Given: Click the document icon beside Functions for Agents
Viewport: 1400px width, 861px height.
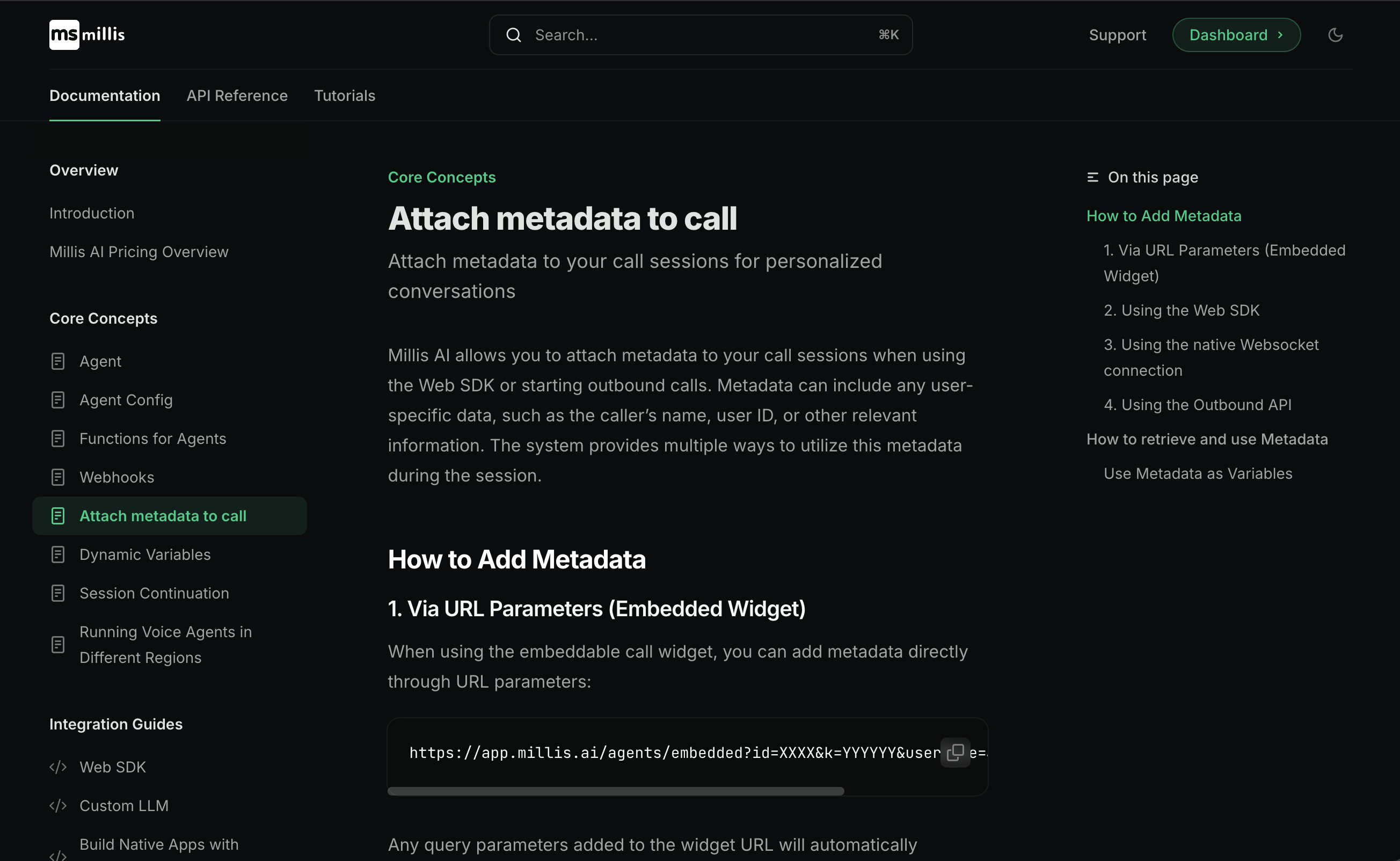Looking at the screenshot, I should (x=58, y=438).
